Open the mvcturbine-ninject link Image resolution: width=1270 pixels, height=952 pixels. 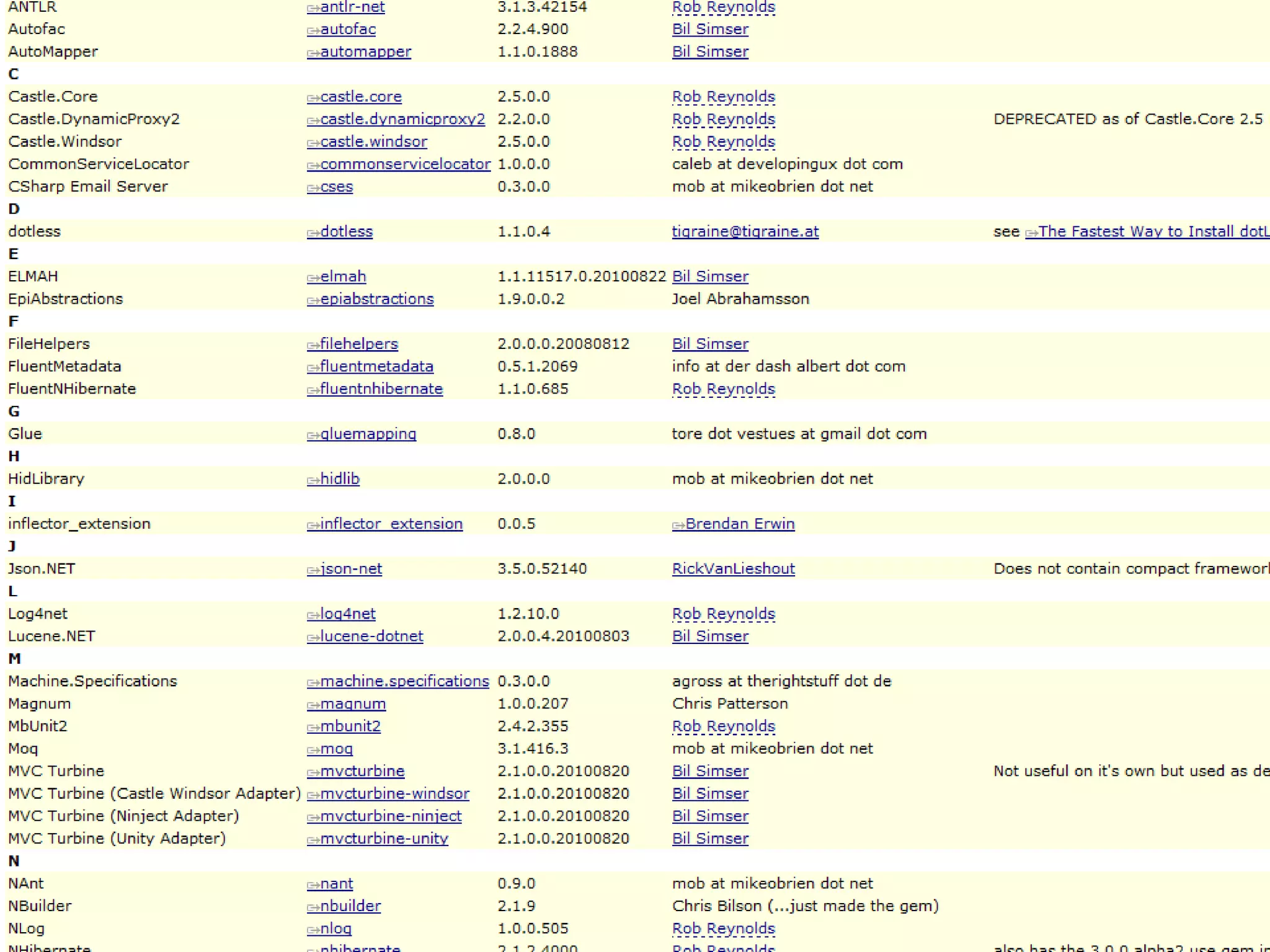[x=390, y=816]
